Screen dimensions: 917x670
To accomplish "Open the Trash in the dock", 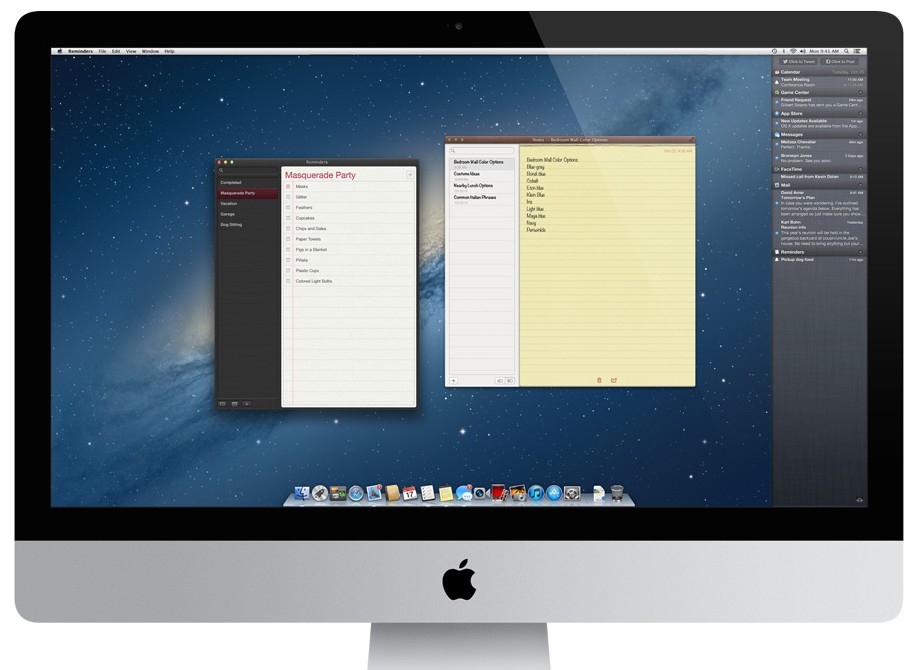I will click(x=618, y=493).
